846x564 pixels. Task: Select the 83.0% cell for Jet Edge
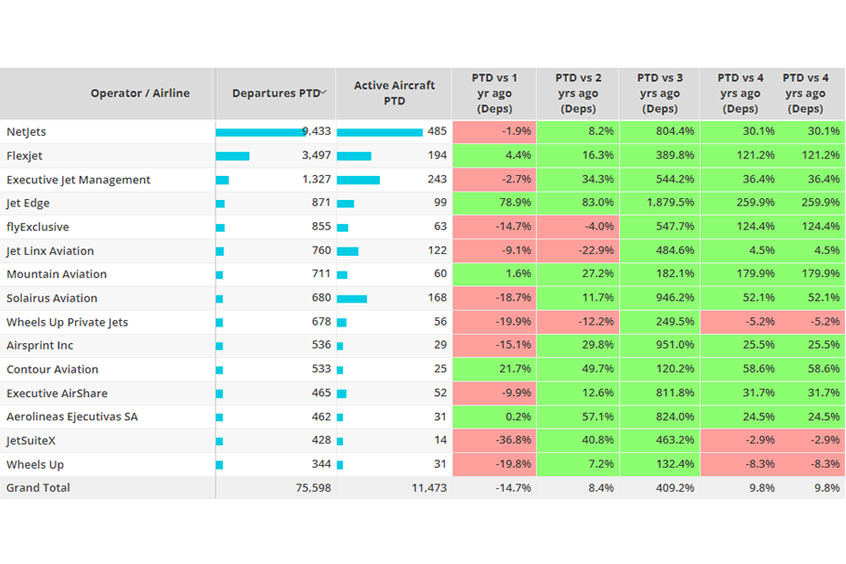coord(578,202)
